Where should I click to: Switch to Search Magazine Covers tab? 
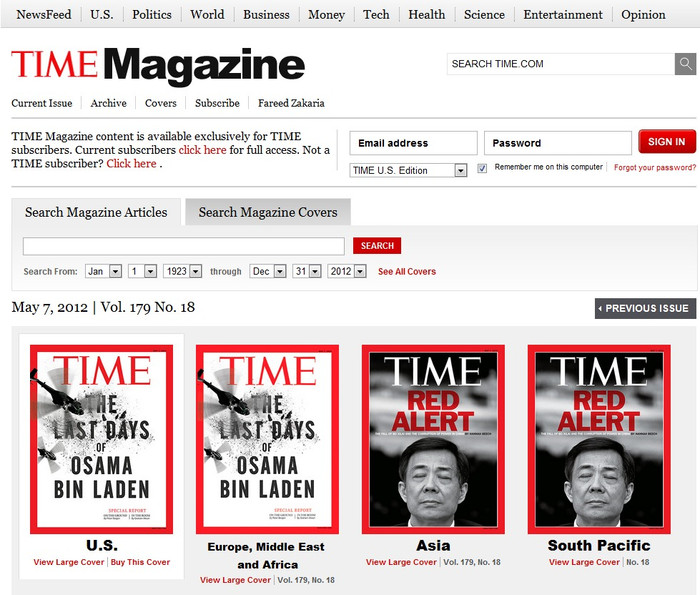(268, 212)
